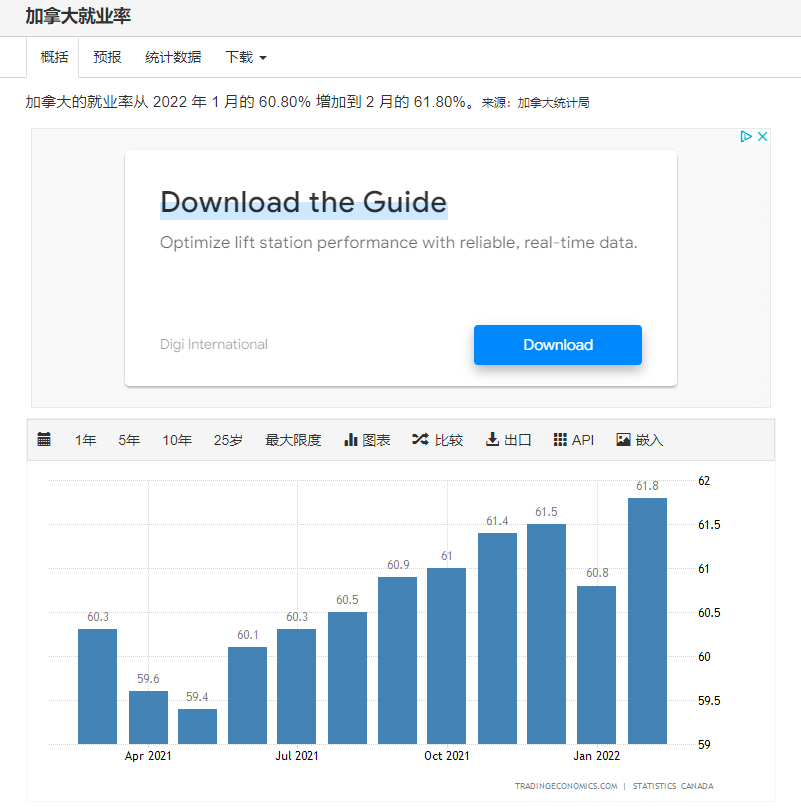Click the shuffle compare icon beside 比较
The image size is (801, 808).
[420, 439]
